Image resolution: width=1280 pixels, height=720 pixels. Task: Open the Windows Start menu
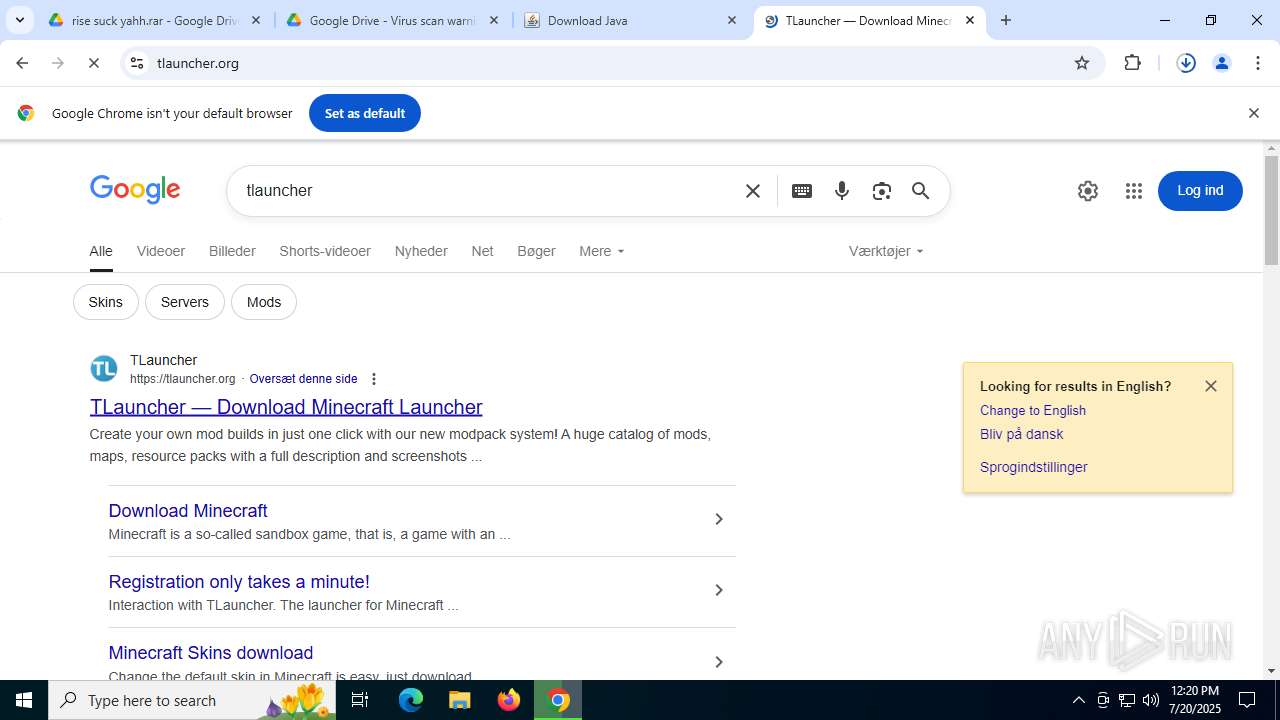24,700
